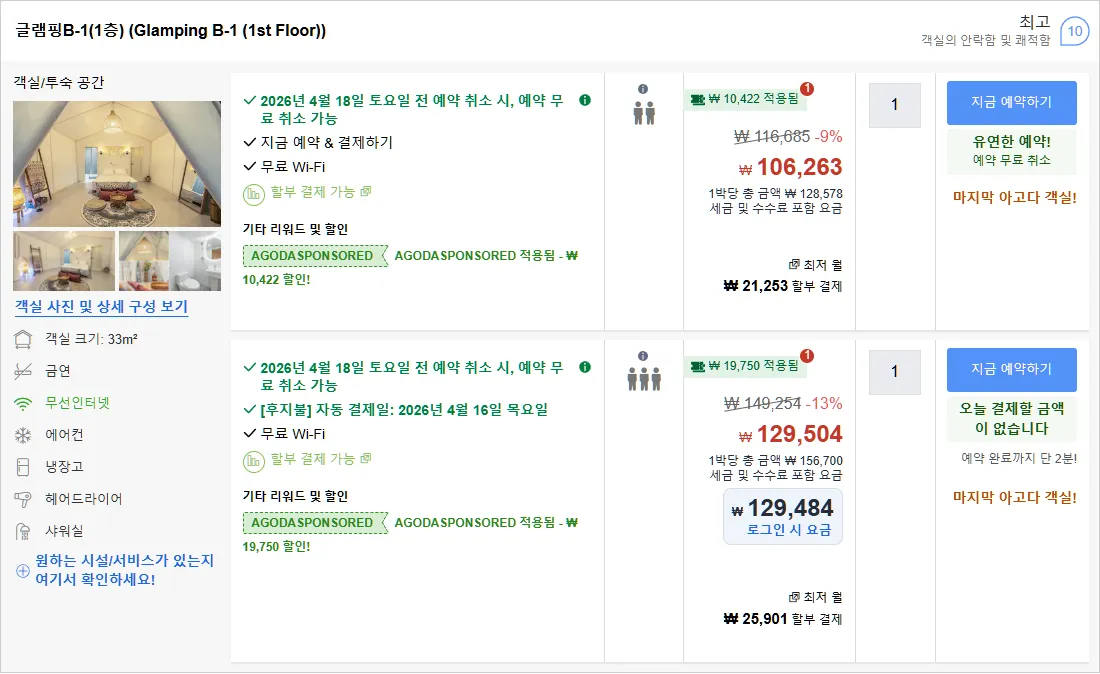Screen dimensions: 1100x674
Task: Open room quantity selector in second offer
Action: coord(894,372)
